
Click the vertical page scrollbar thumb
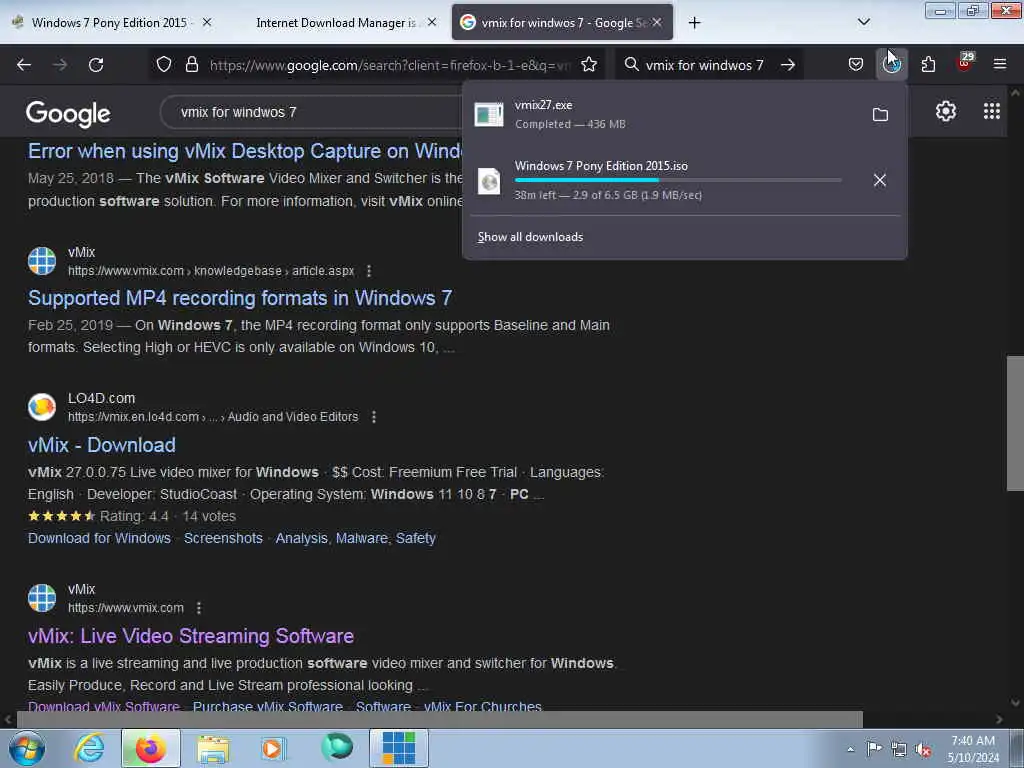click(x=1015, y=423)
